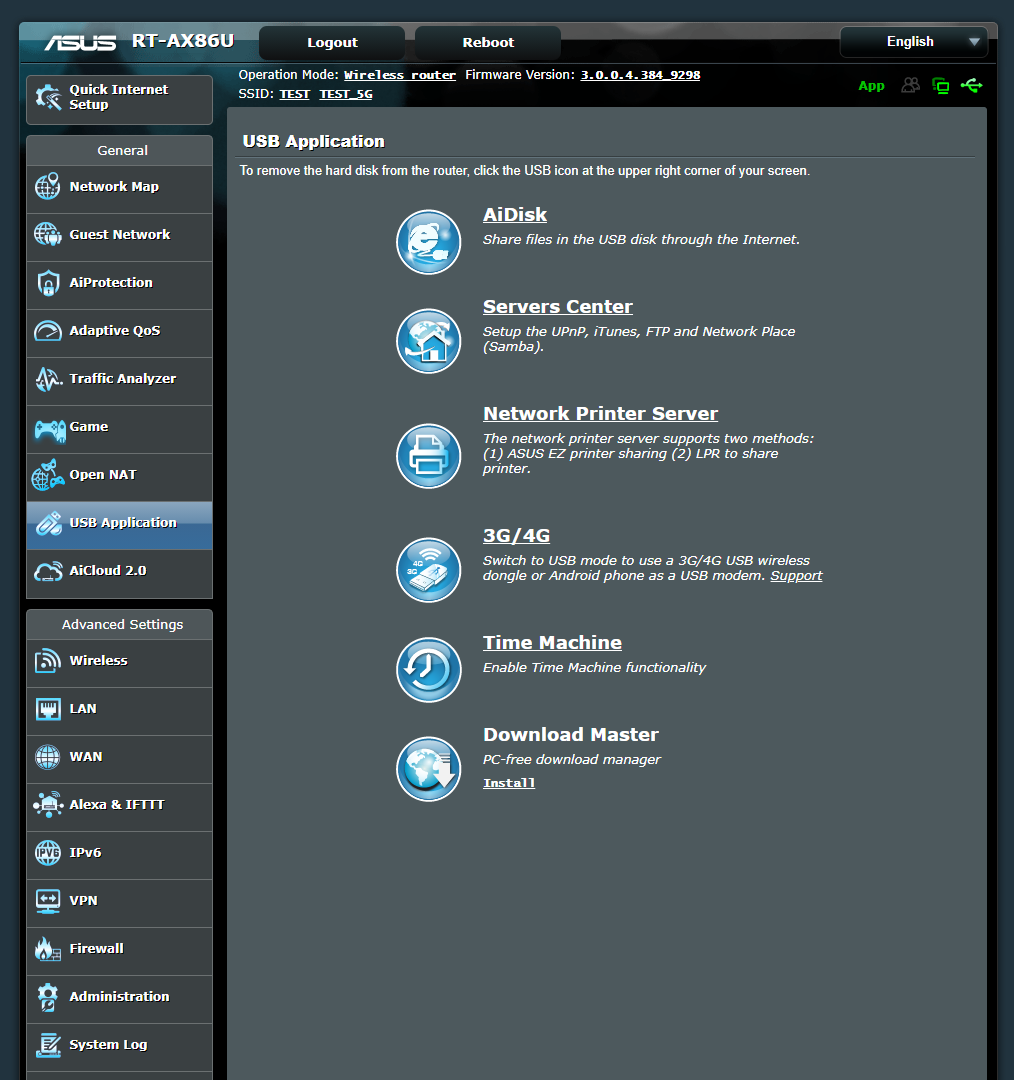Click the network clients monitor icon in header

pyautogui.click(x=940, y=85)
